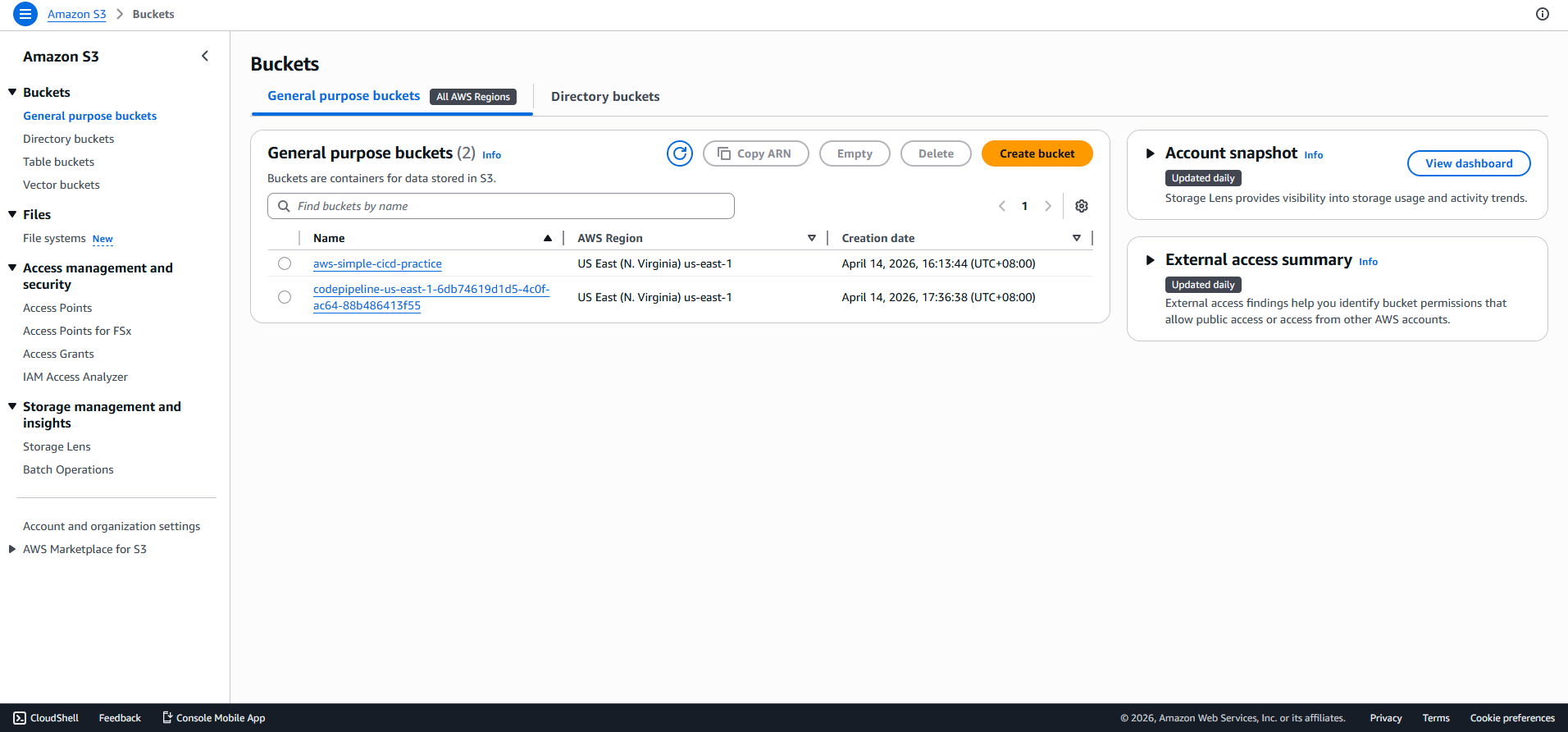Click Info link beside Account snapshot
This screenshot has width=1568, height=732.
[1314, 155]
